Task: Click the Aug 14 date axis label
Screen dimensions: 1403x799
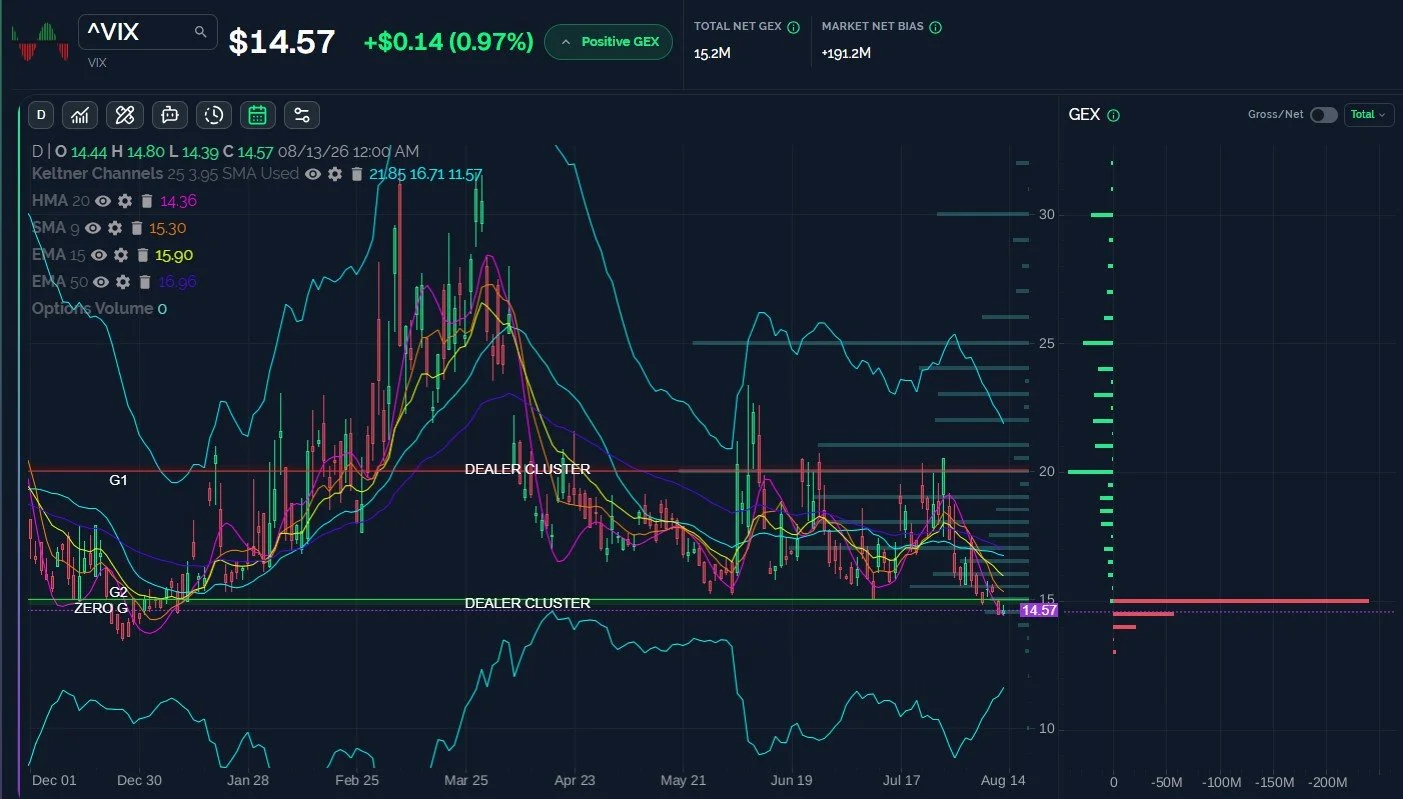Action: point(1004,780)
